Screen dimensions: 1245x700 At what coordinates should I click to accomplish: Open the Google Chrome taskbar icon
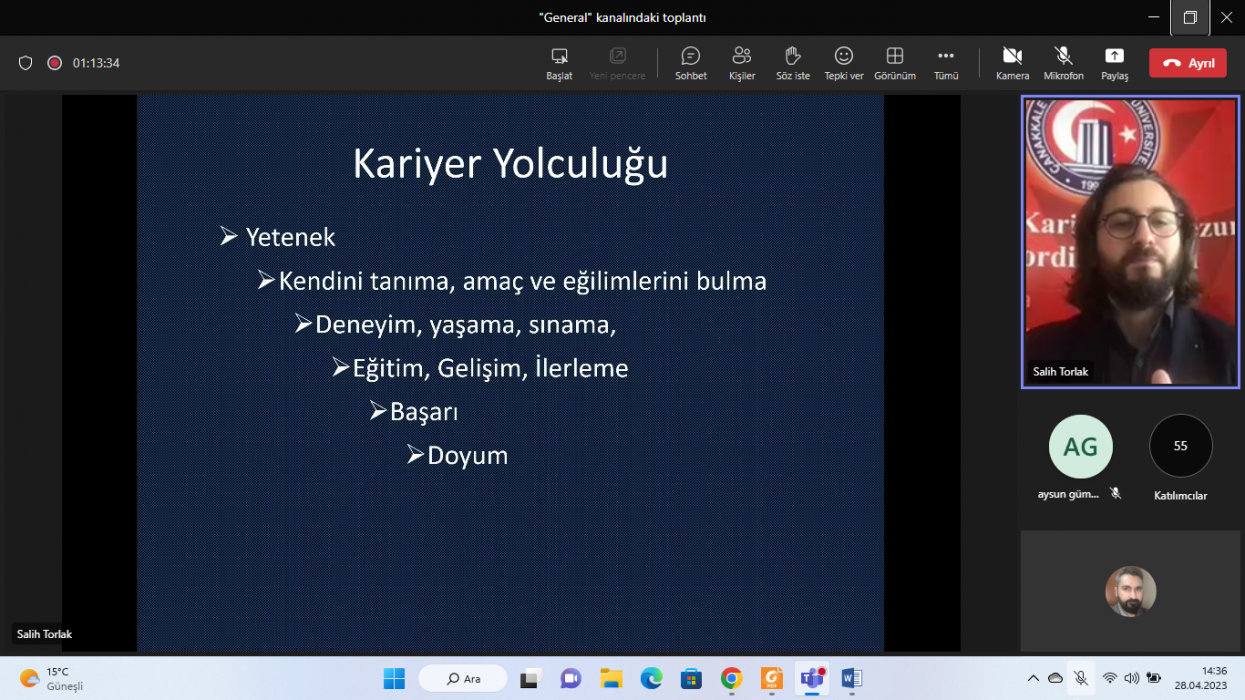731,679
